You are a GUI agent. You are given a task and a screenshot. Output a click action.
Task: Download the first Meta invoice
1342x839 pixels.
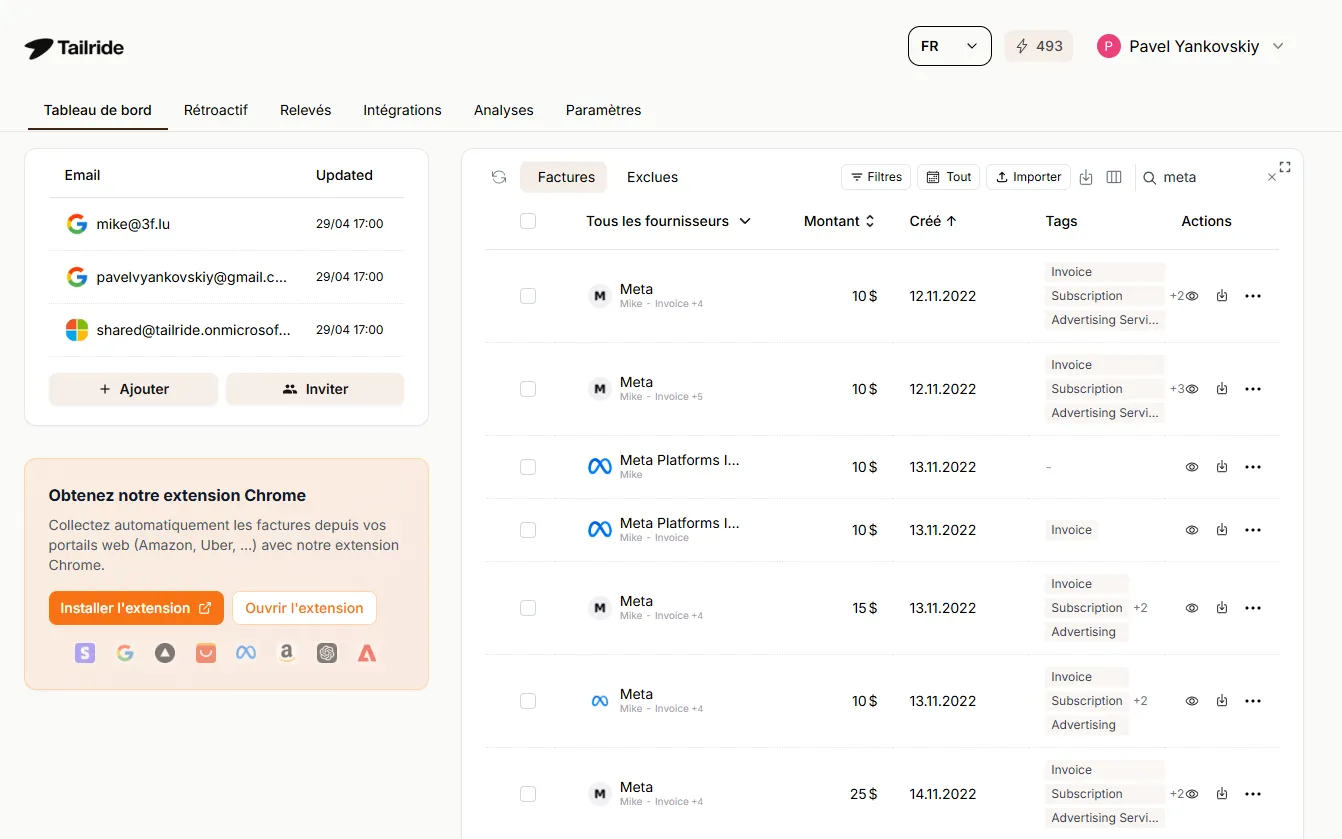[x=1221, y=295]
